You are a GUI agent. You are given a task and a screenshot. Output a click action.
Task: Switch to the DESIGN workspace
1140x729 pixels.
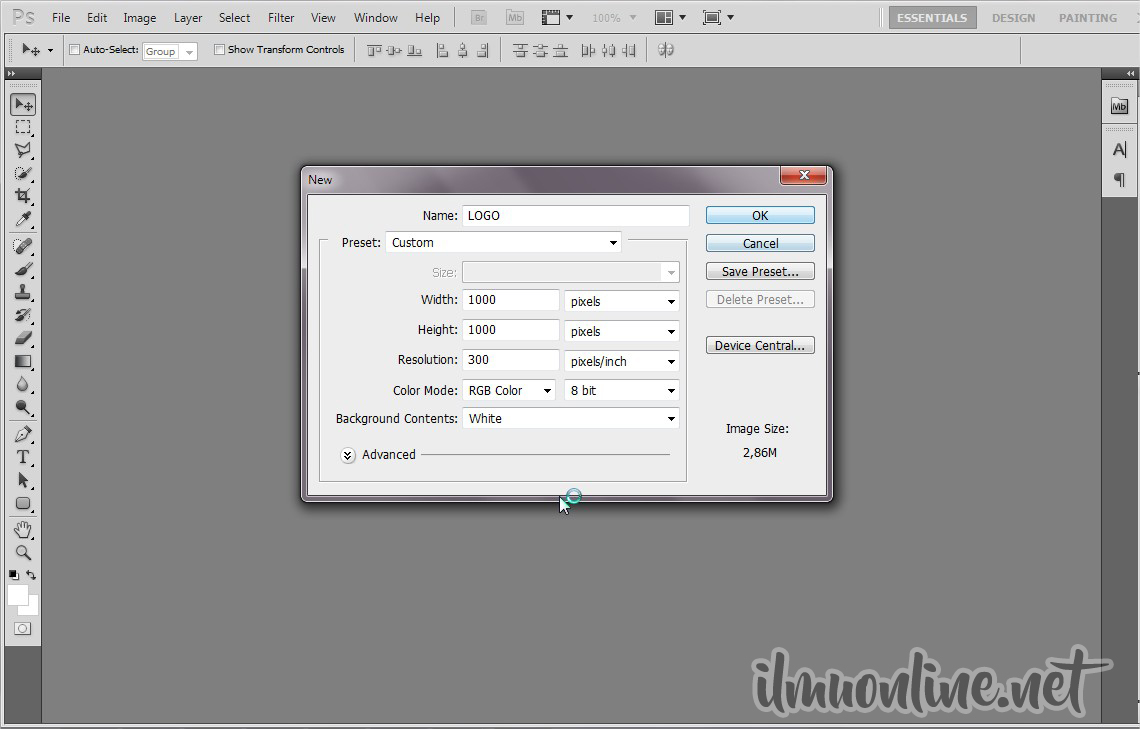click(x=1013, y=18)
